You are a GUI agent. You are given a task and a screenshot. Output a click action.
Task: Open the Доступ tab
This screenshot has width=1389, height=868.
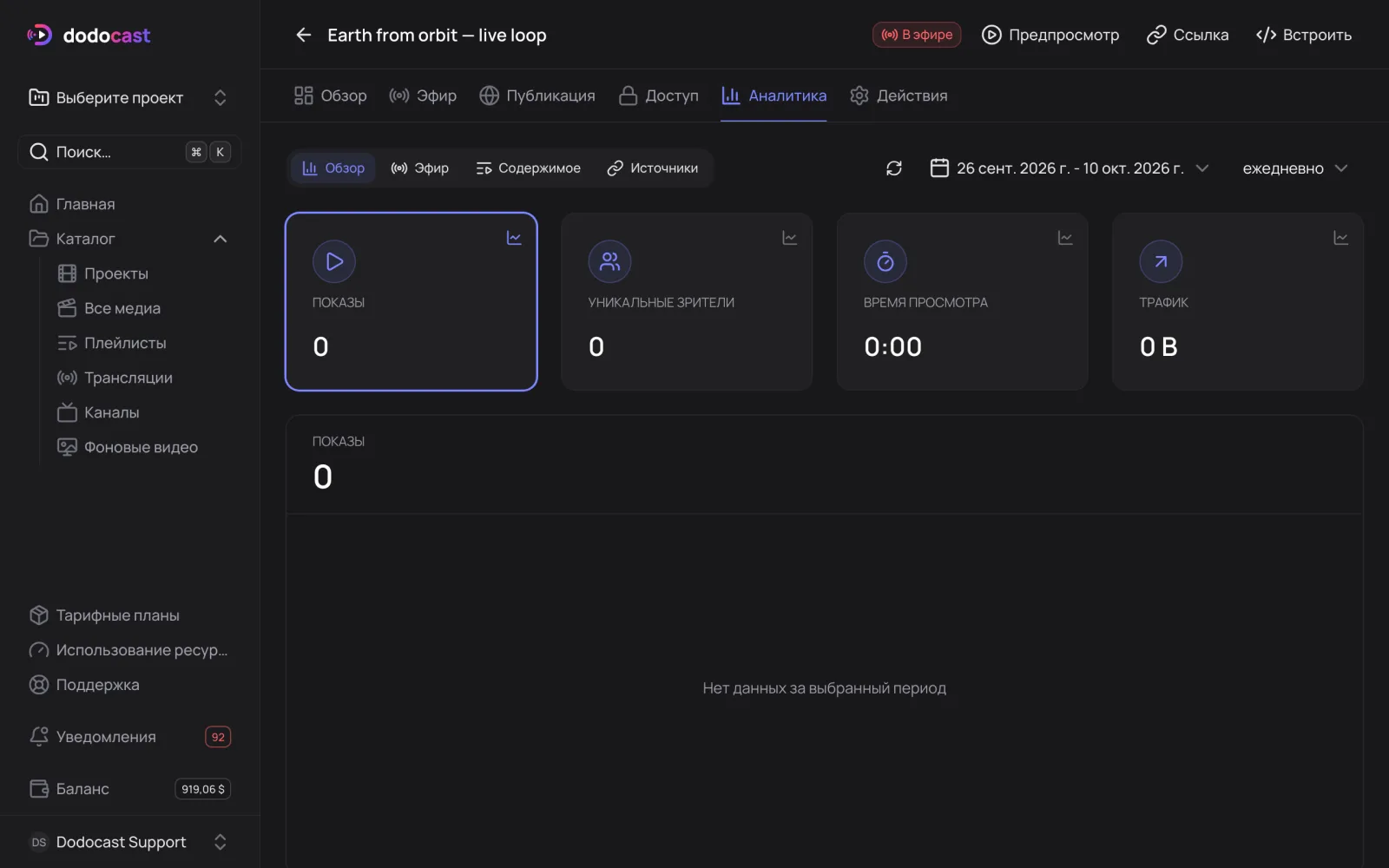click(x=659, y=95)
